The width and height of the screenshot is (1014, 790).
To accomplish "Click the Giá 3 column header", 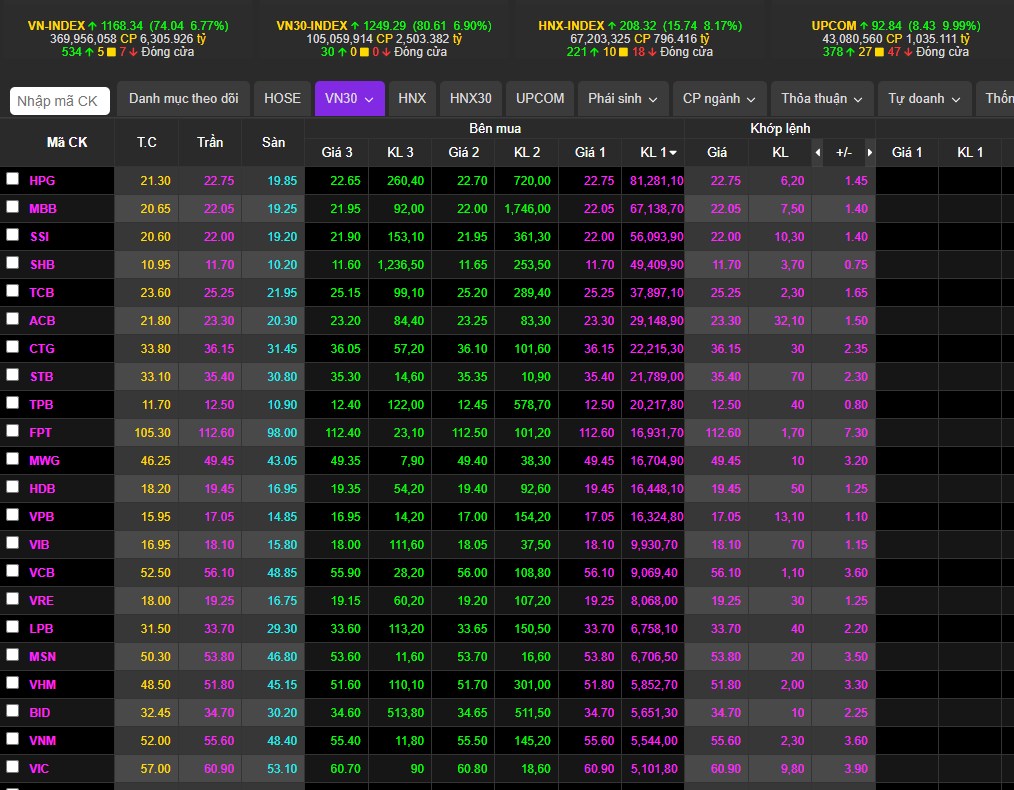I will pyautogui.click(x=337, y=153).
